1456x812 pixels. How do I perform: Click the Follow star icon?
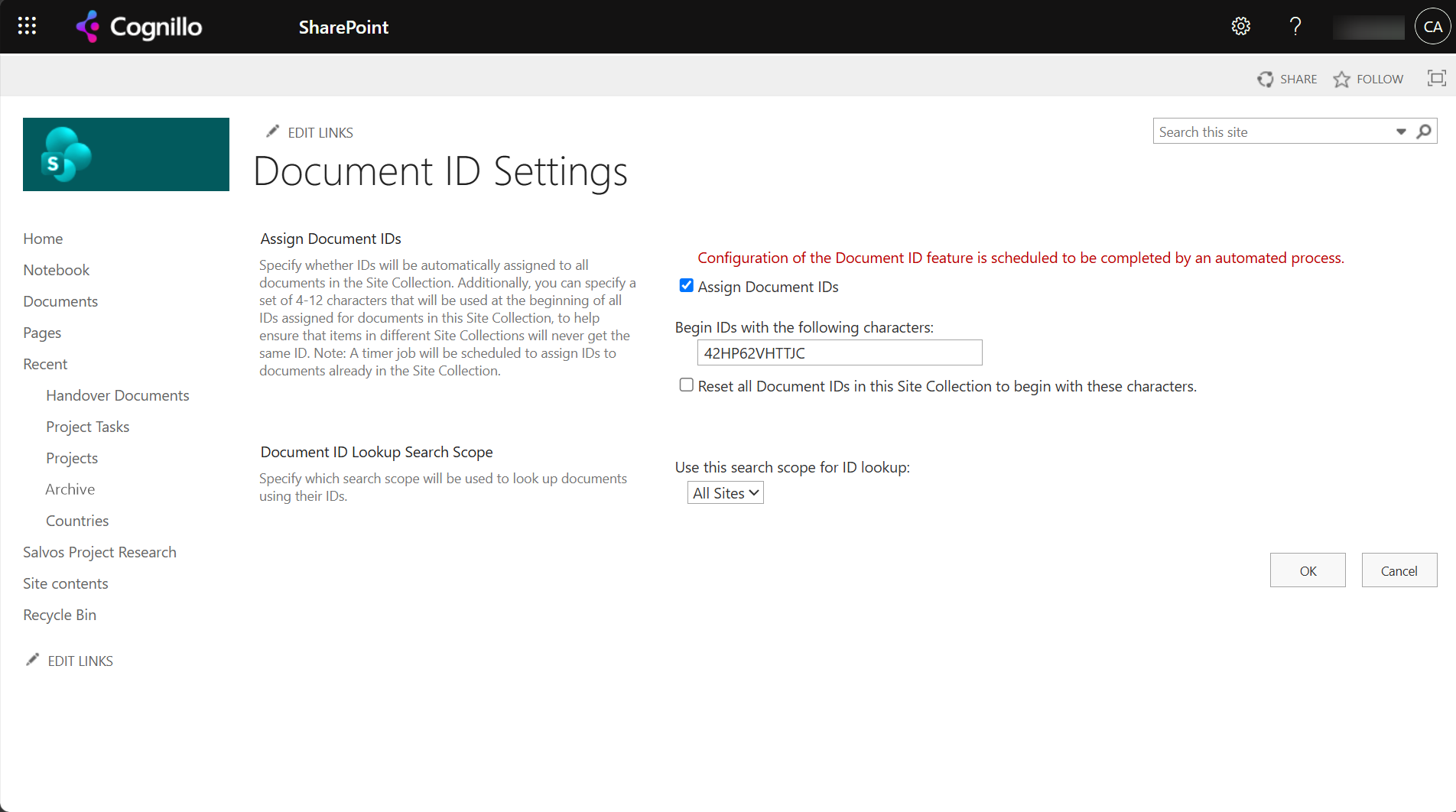point(1341,80)
